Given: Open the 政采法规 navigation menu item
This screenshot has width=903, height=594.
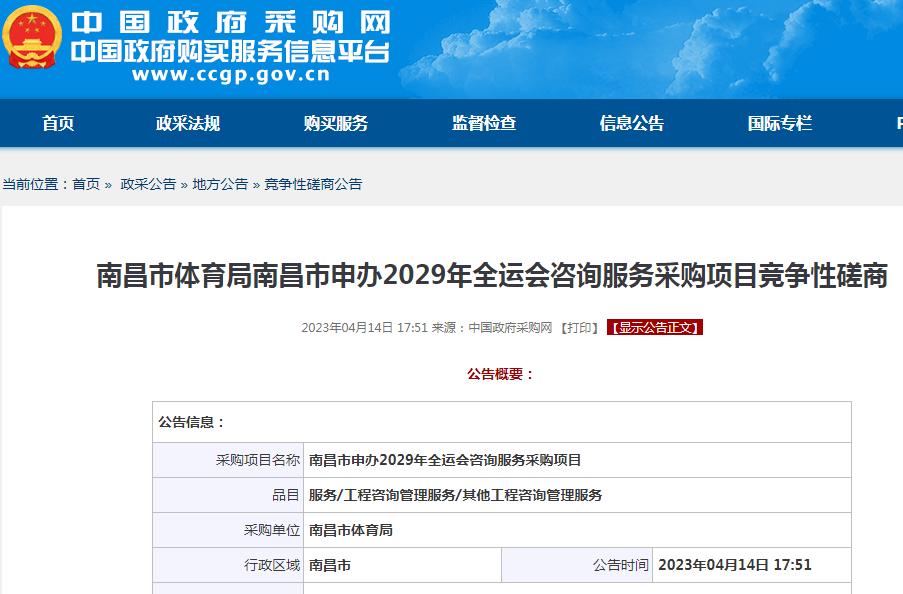Looking at the screenshot, I should pos(188,123).
